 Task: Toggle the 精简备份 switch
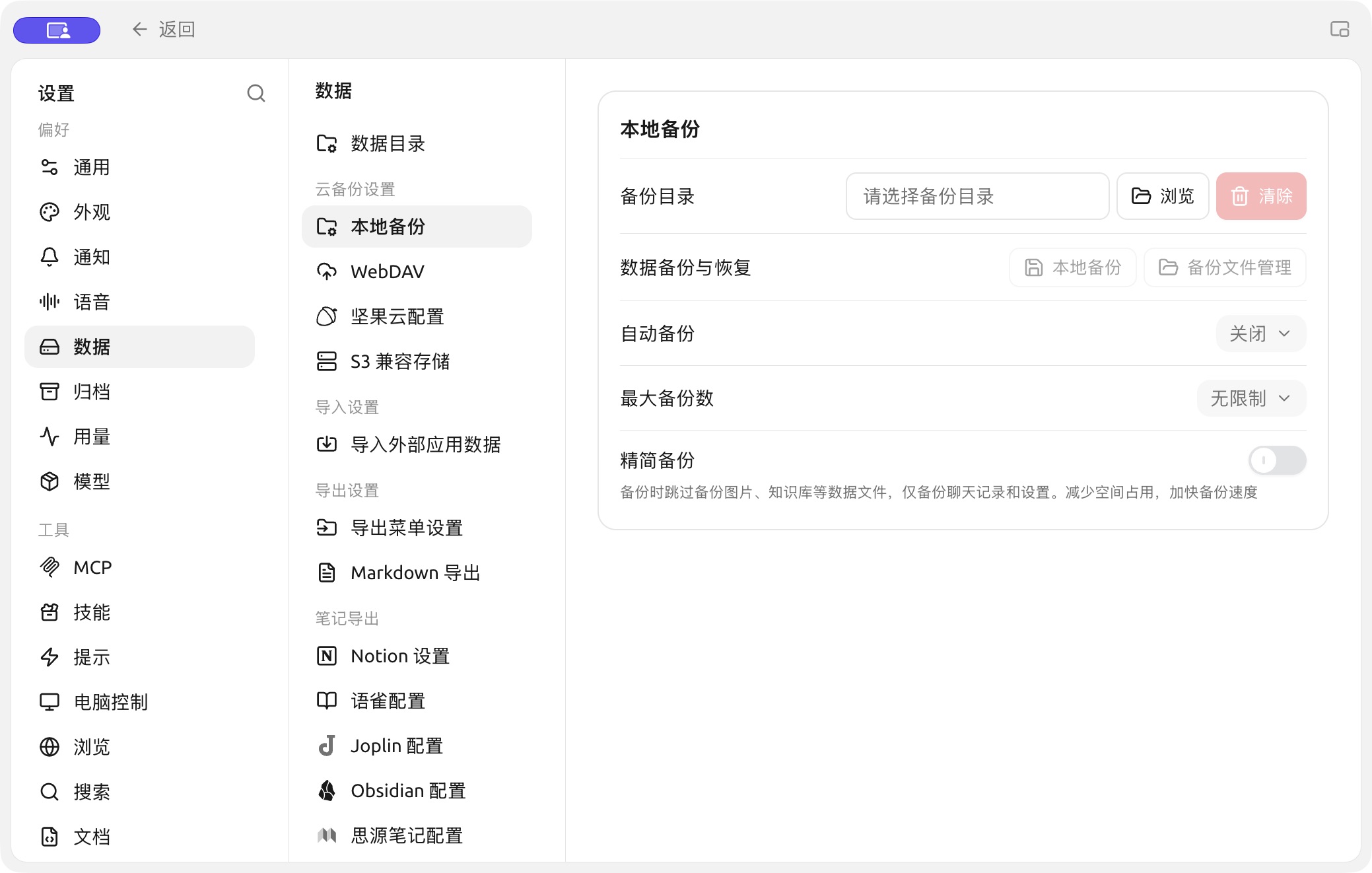(x=1278, y=460)
